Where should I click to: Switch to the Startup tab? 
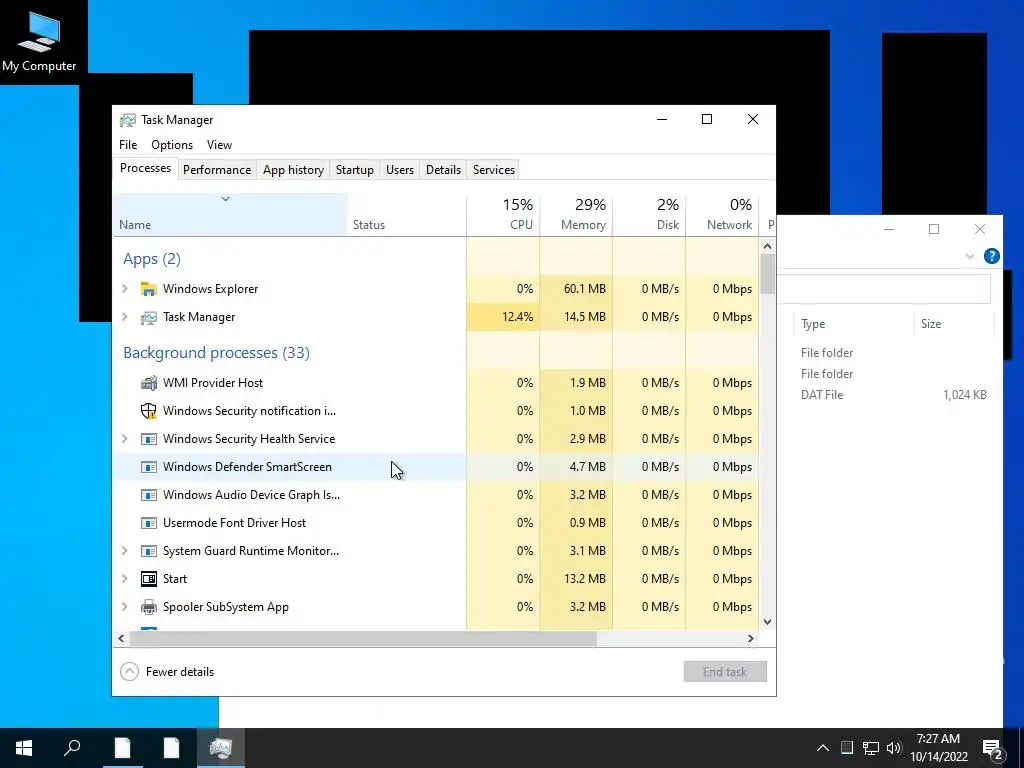355,170
